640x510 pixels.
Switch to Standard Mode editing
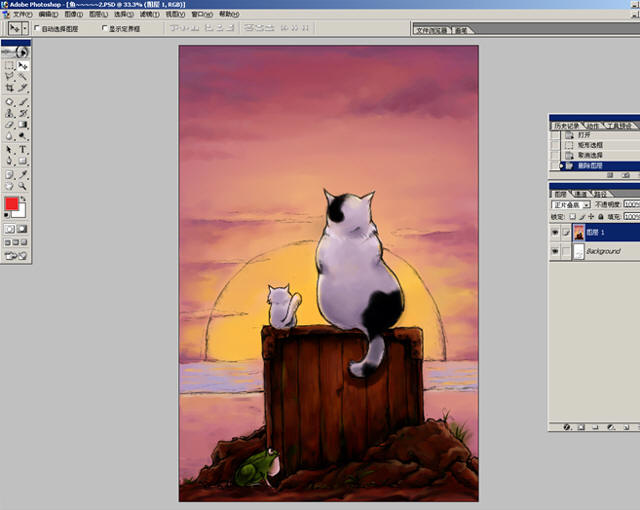(x=10, y=229)
